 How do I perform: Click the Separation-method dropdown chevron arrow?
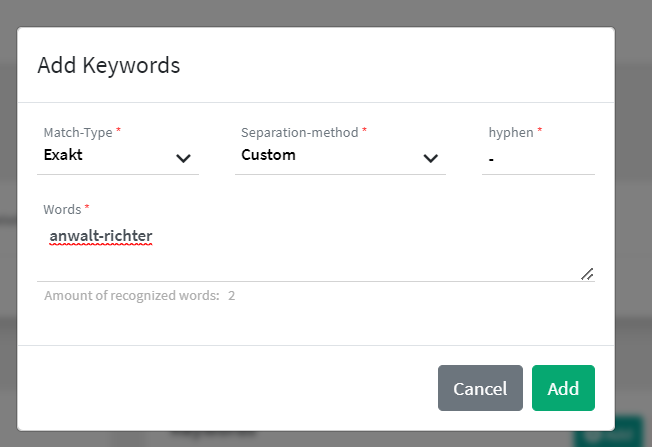click(430, 158)
